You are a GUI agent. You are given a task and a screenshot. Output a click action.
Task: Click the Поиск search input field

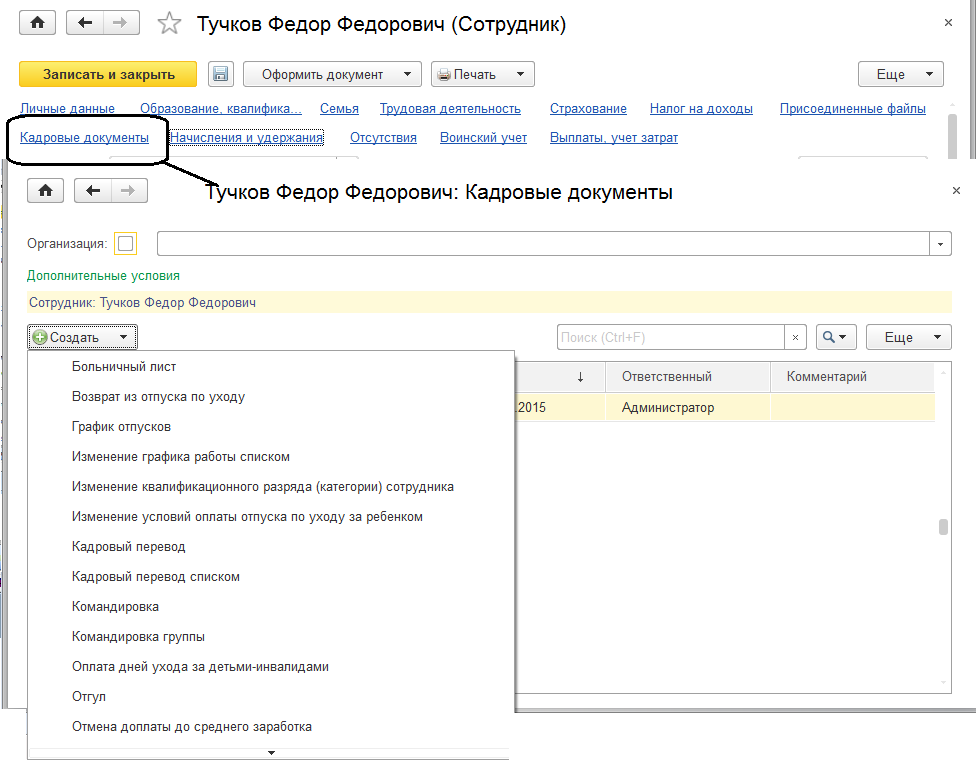click(x=670, y=338)
